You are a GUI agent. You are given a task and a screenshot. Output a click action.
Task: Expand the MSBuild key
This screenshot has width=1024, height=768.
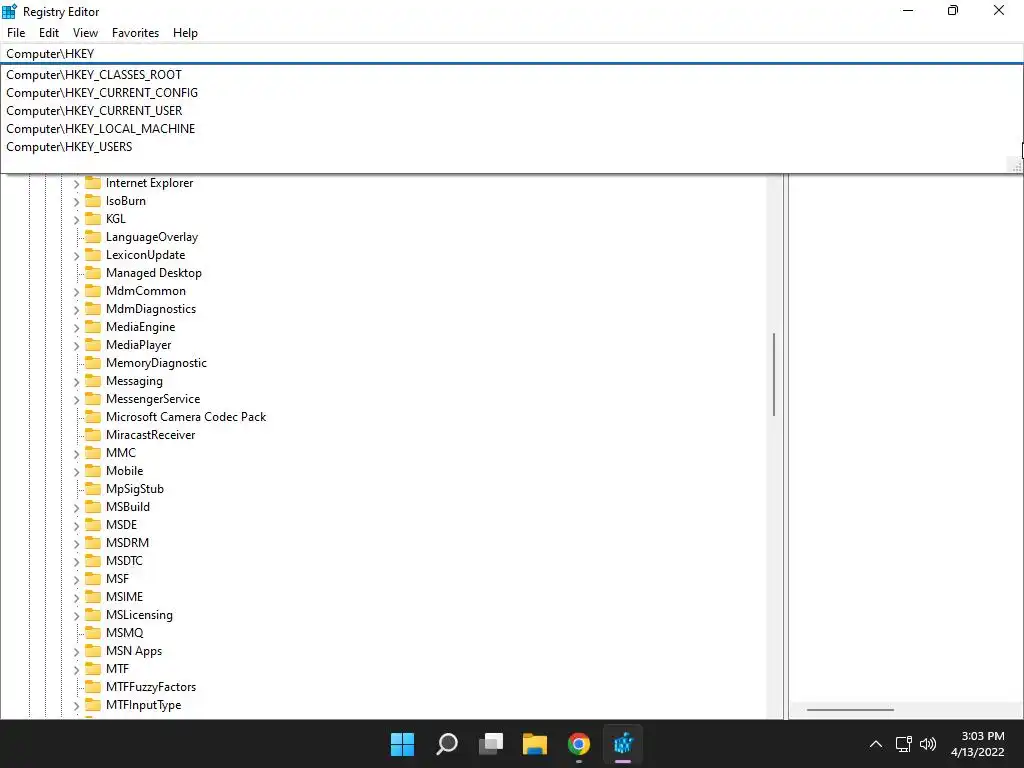76,507
